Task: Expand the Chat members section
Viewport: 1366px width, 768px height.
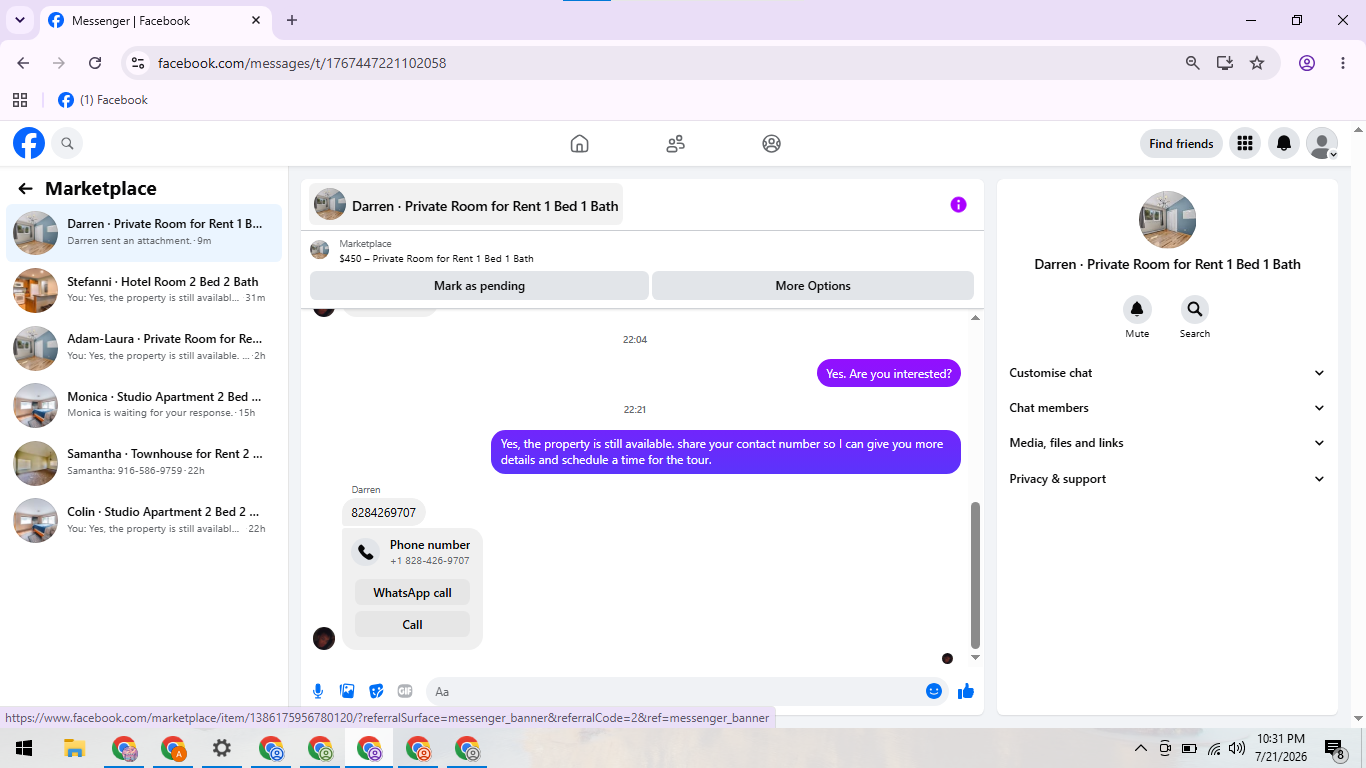Action: (1167, 408)
